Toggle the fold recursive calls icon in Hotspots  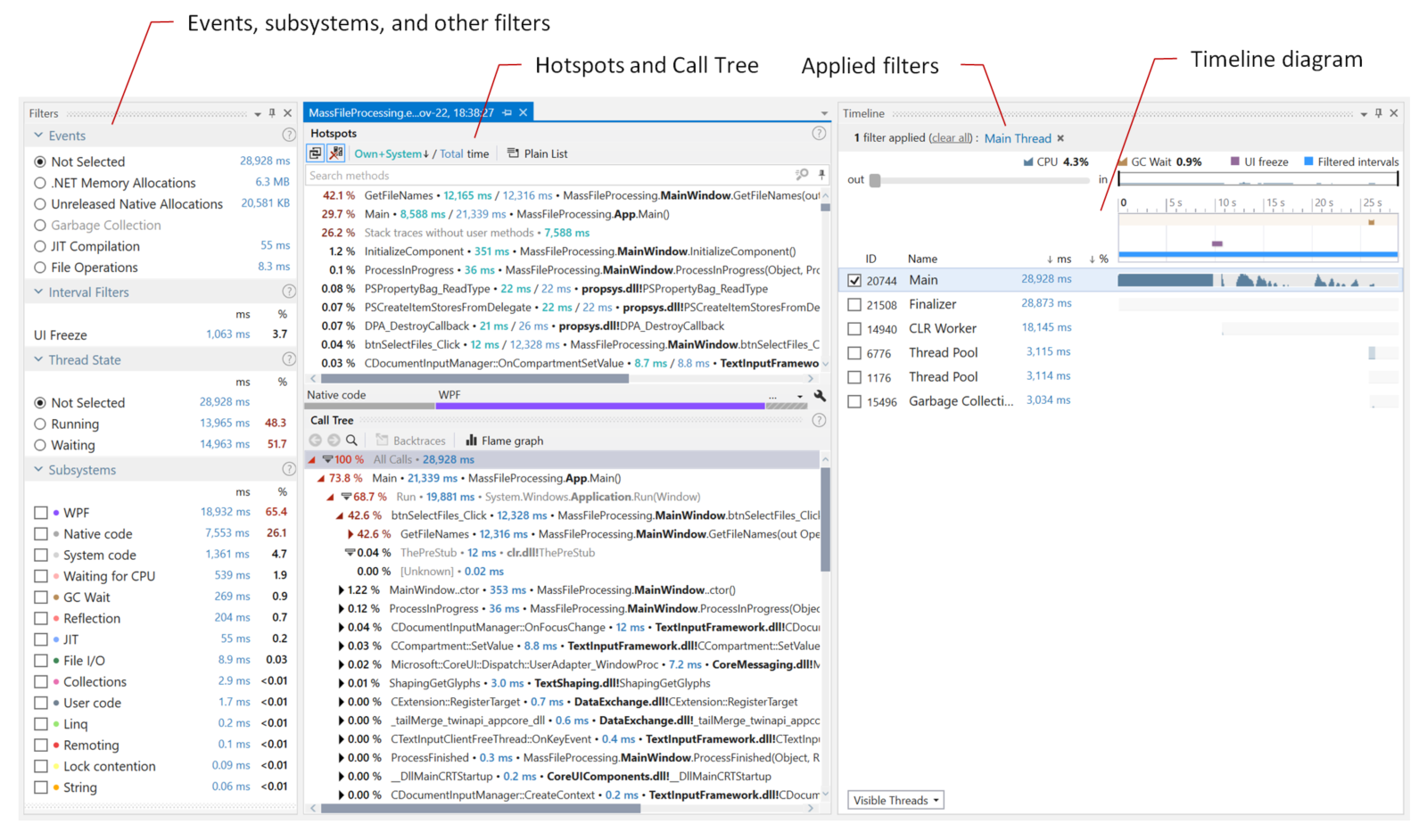(x=315, y=153)
